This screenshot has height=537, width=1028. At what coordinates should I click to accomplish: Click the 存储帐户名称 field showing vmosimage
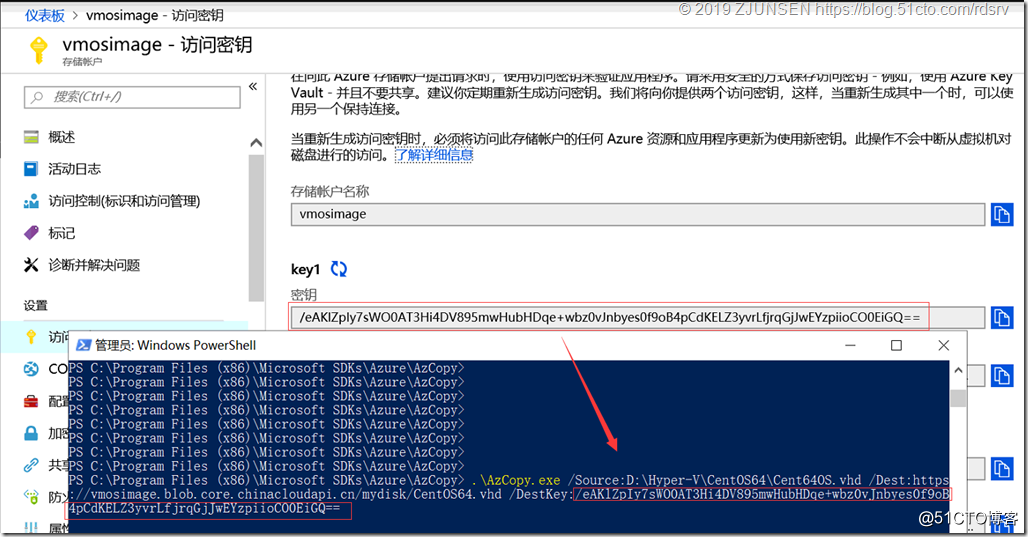pyautogui.click(x=637, y=214)
